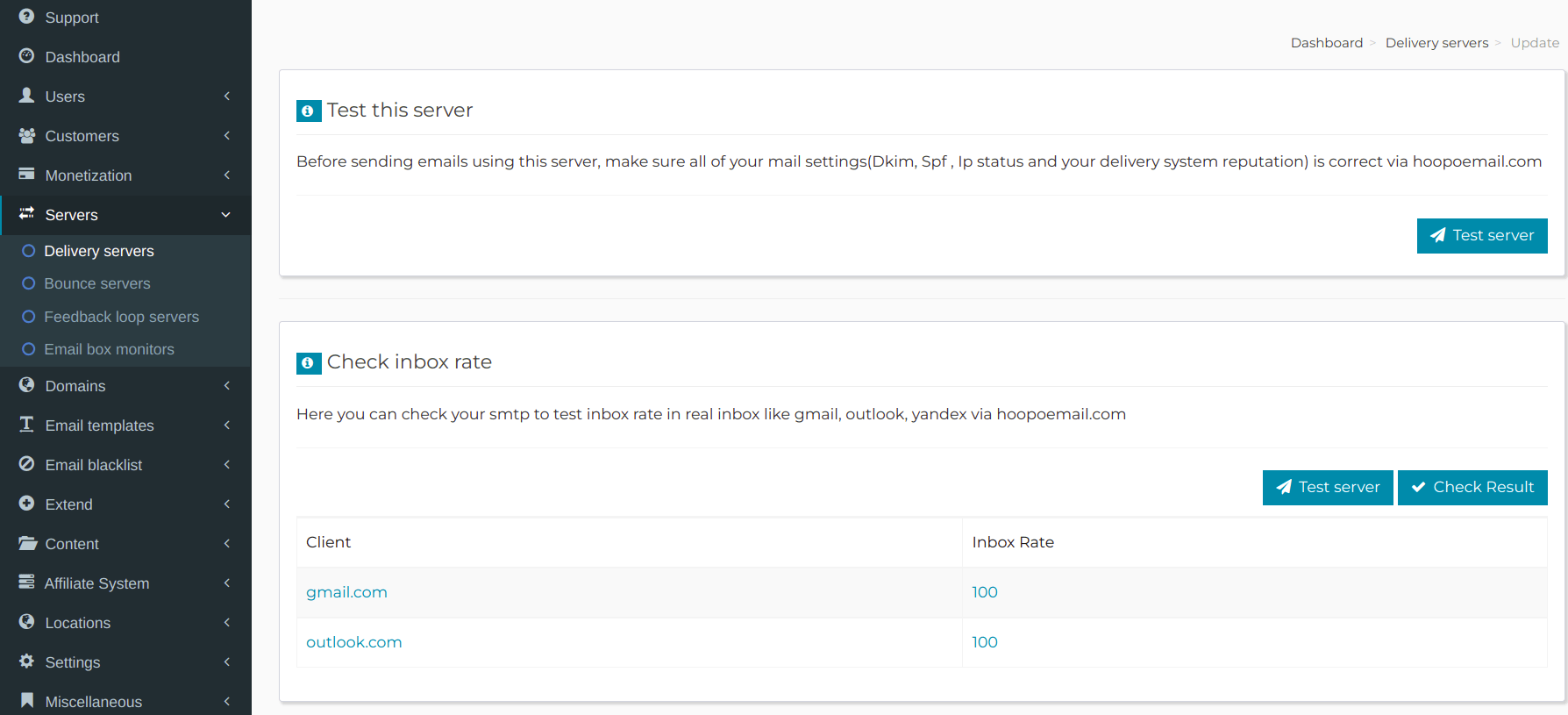This screenshot has width=1568, height=715.
Task: Expand the Users submenu arrow
Action: tap(226, 97)
